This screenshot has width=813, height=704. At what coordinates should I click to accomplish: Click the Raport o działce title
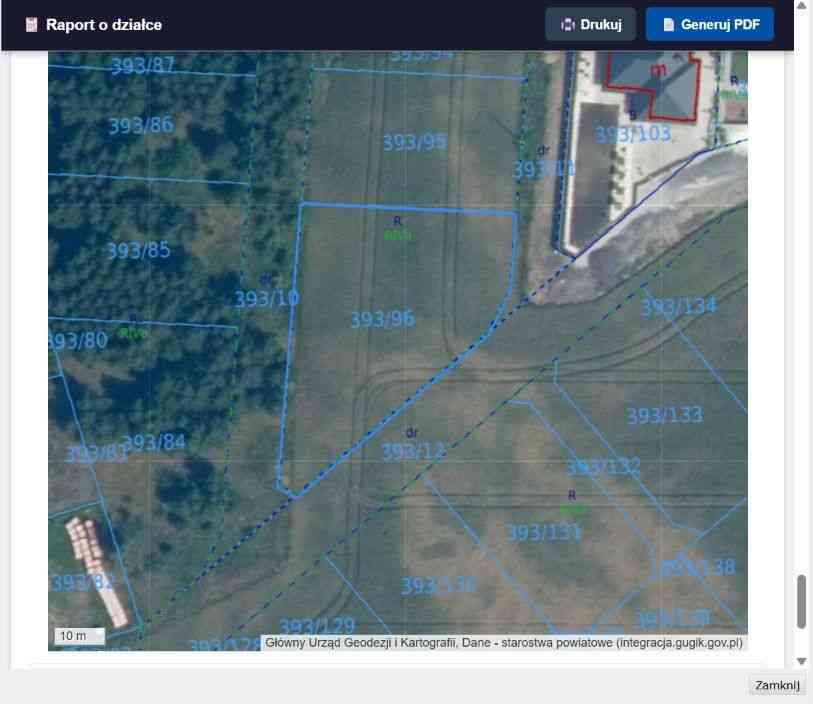coord(104,24)
